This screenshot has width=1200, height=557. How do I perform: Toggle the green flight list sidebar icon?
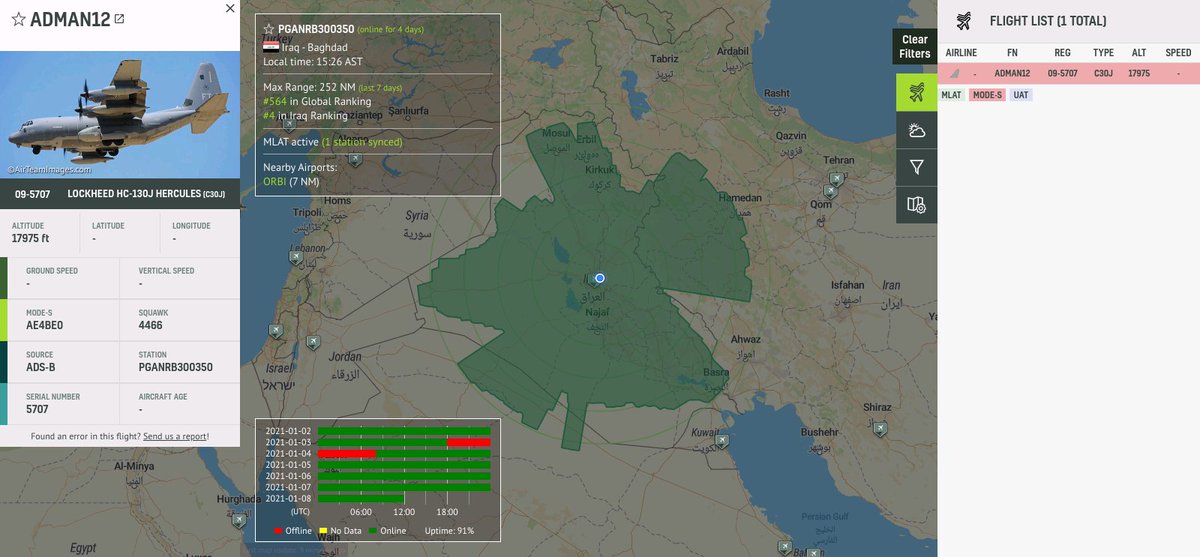tap(916, 93)
